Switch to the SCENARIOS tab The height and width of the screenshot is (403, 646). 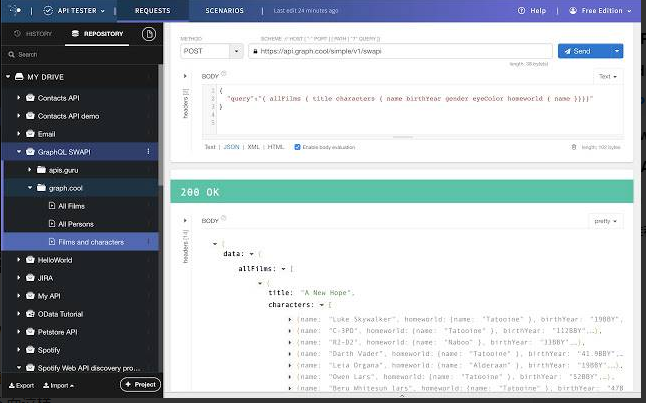point(225,11)
